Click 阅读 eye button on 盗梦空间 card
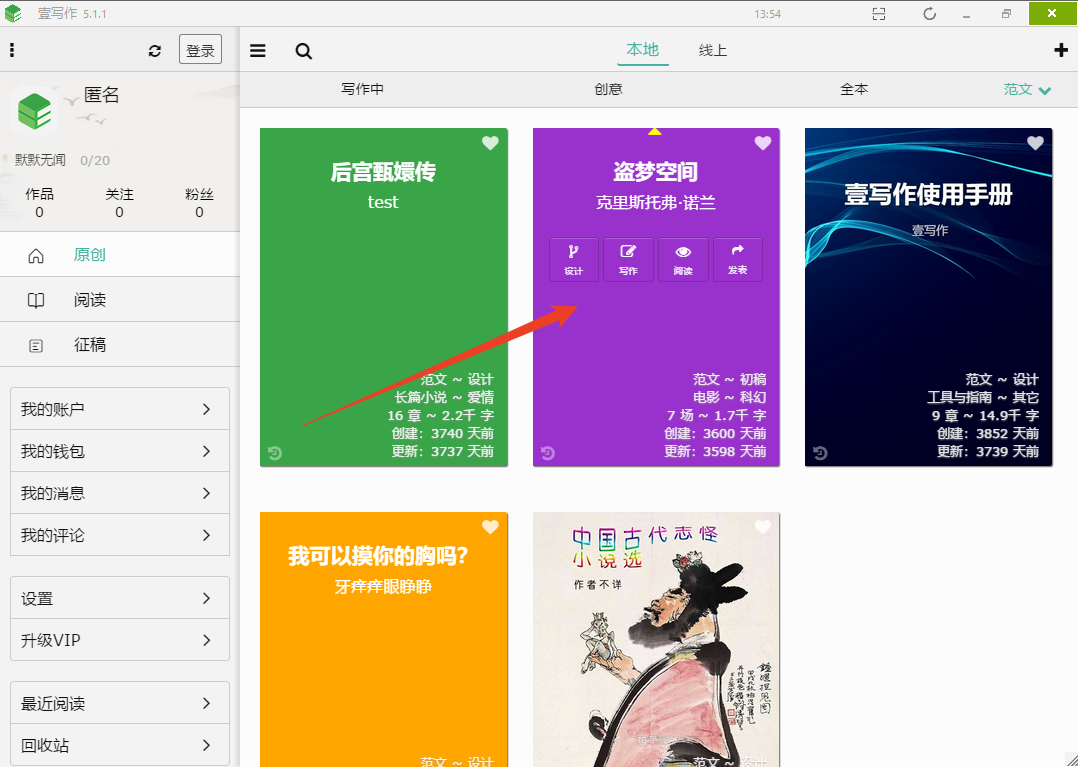The image size is (1078, 767). (683, 260)
